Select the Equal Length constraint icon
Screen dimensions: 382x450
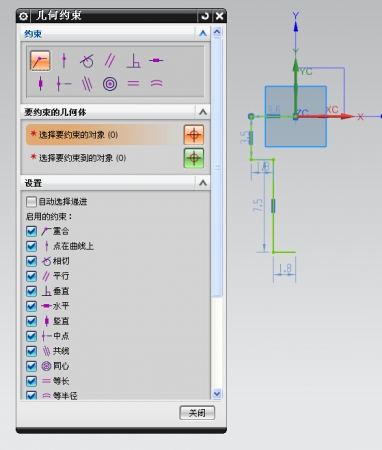click(133, 84)
